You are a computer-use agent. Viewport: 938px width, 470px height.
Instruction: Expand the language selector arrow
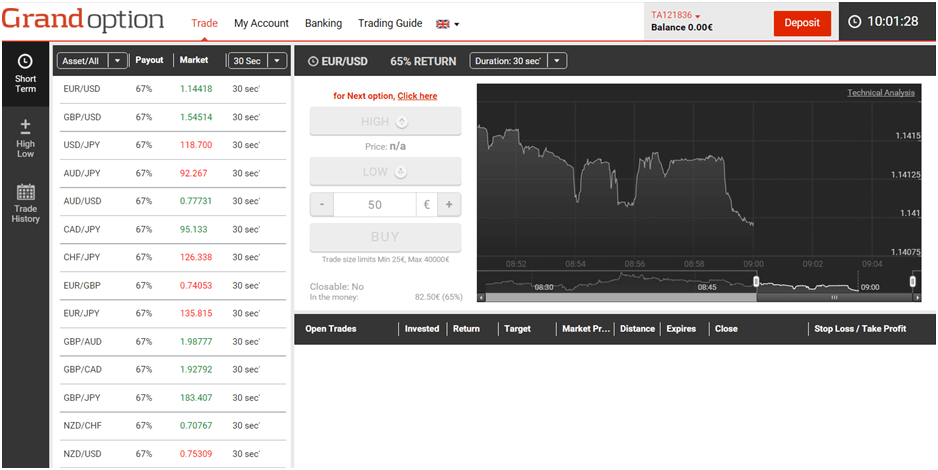pyautogui.click(x=457, y=25)
